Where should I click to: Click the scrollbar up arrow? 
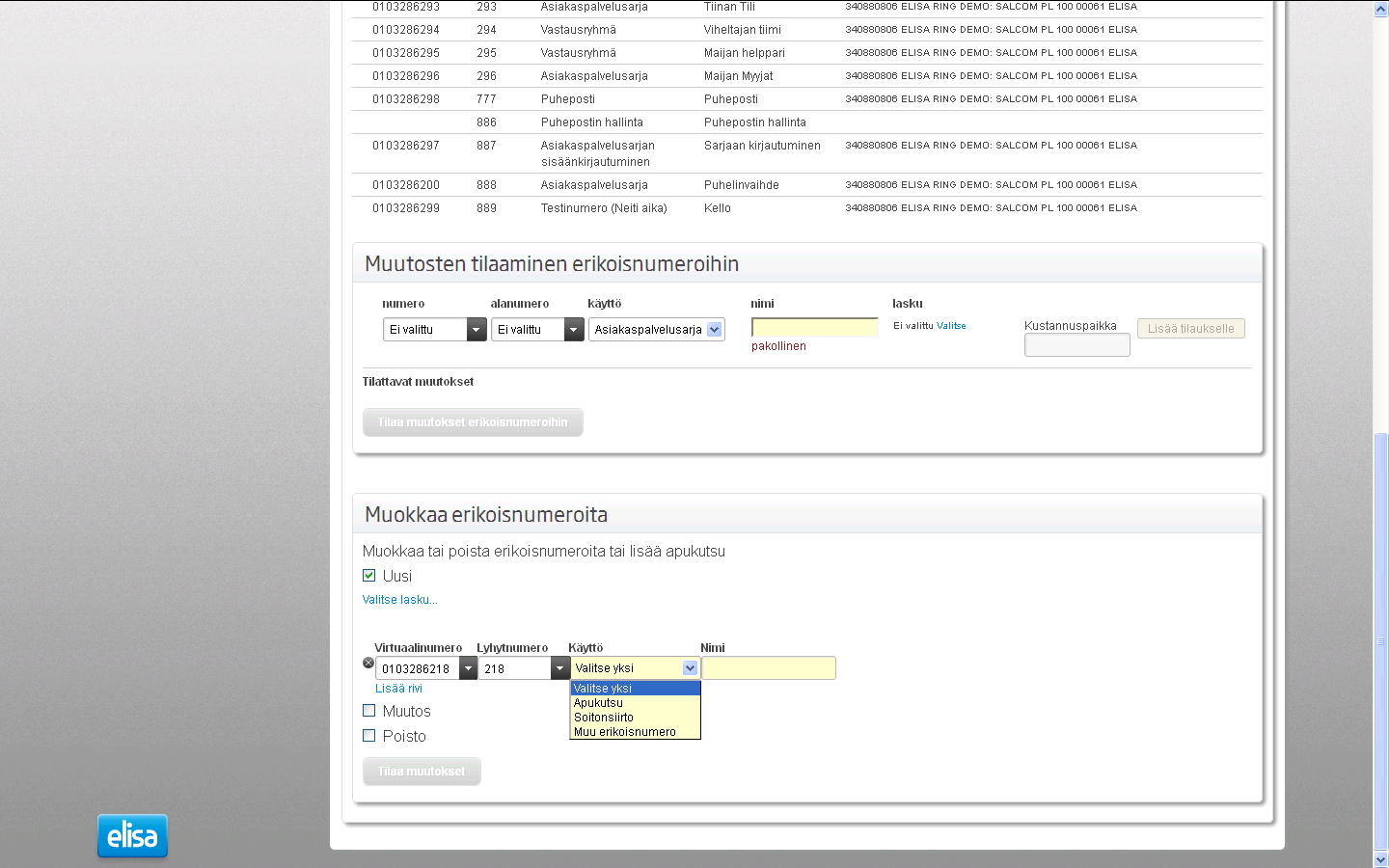(1380, 9)
